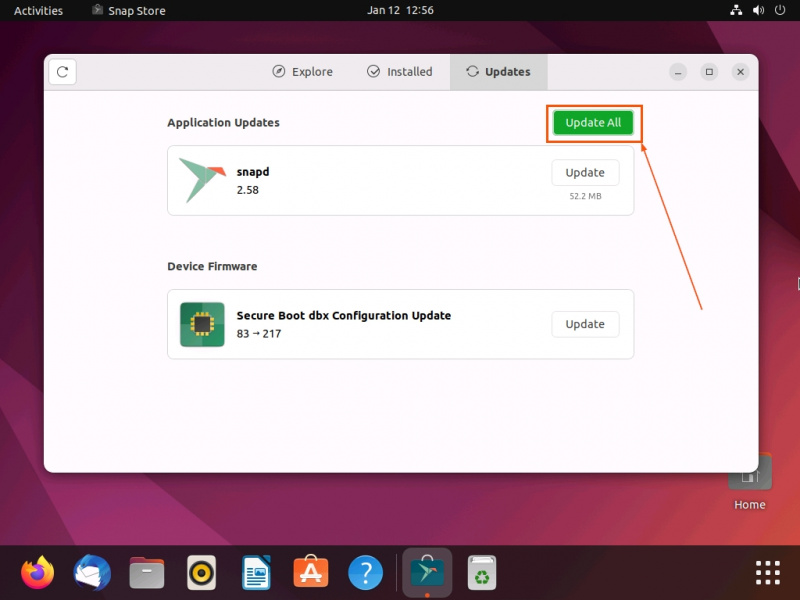Click the Secure Boot firmware chip icon
800x600 pixels.
pyautogui.click(x=202, y=324)
